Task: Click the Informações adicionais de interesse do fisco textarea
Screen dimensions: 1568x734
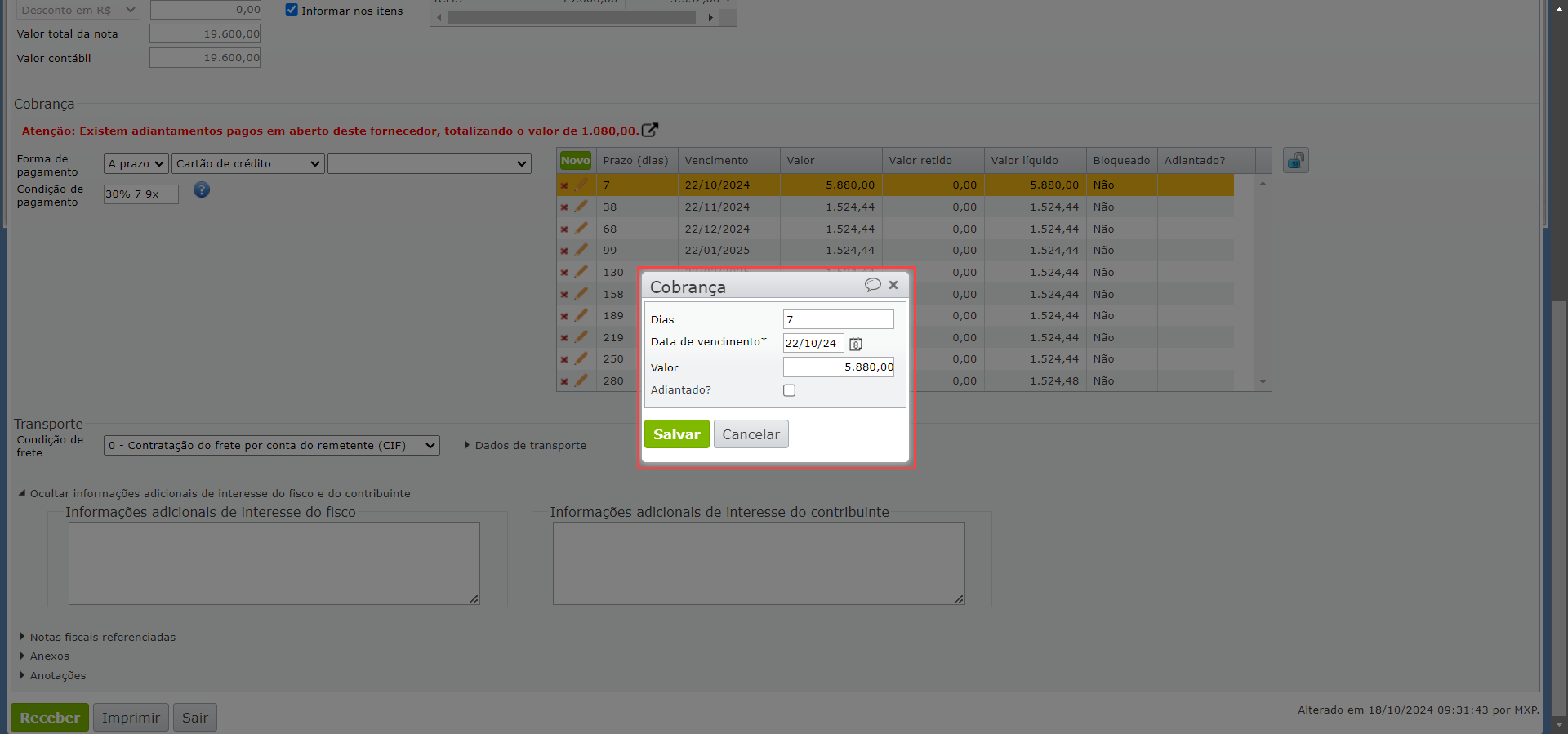Action: [274, 563]
